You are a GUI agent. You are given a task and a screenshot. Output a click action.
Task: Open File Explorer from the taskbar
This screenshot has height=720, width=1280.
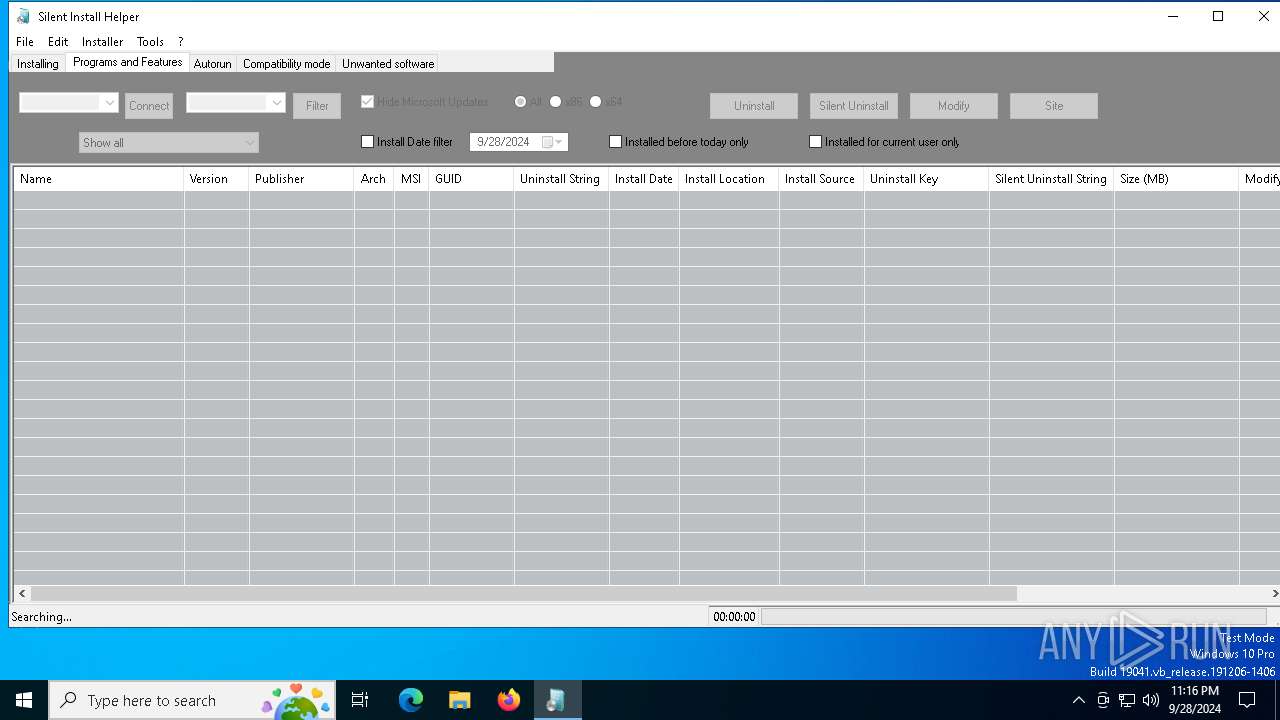[x=459, y=700]
